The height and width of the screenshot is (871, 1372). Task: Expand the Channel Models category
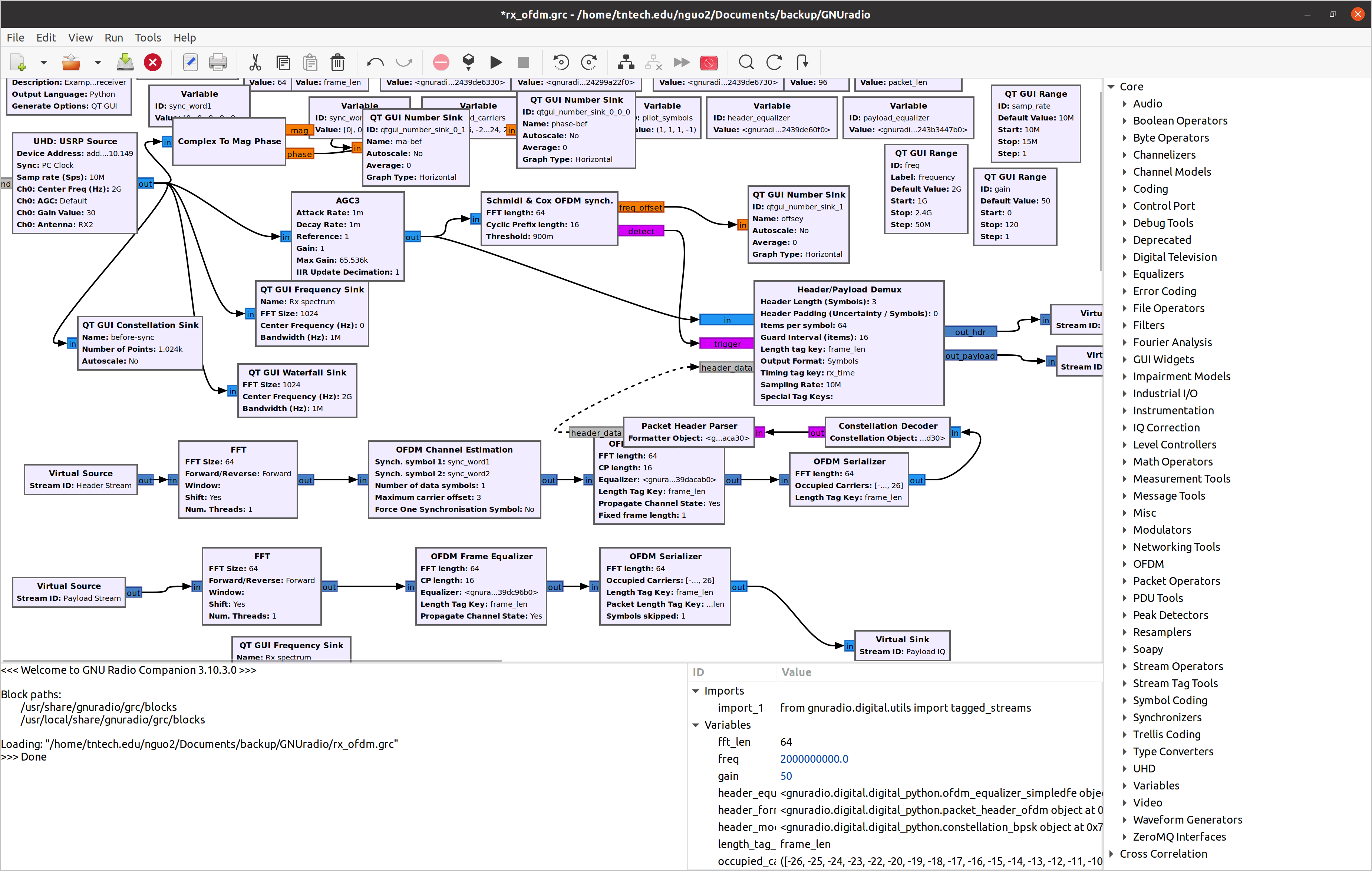coord(1124,172)
